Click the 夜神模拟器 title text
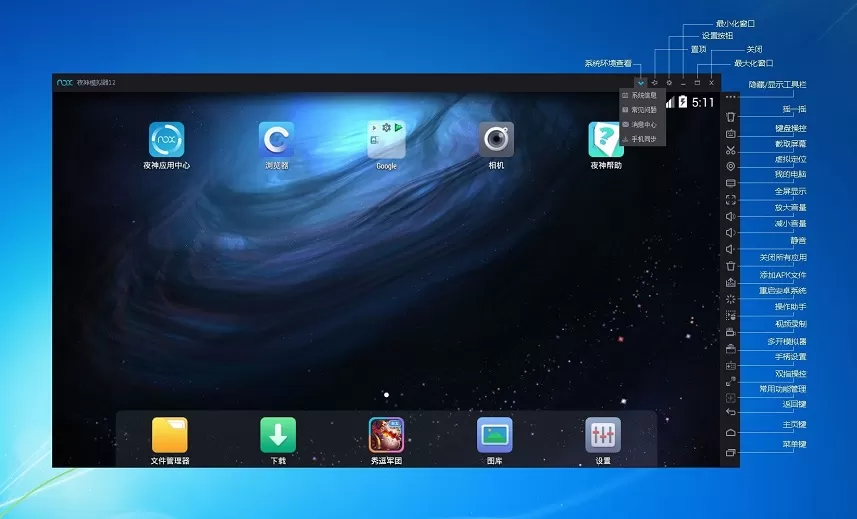Image resolution: width=857 pixels, height=519 pixels. pos(96,82)
